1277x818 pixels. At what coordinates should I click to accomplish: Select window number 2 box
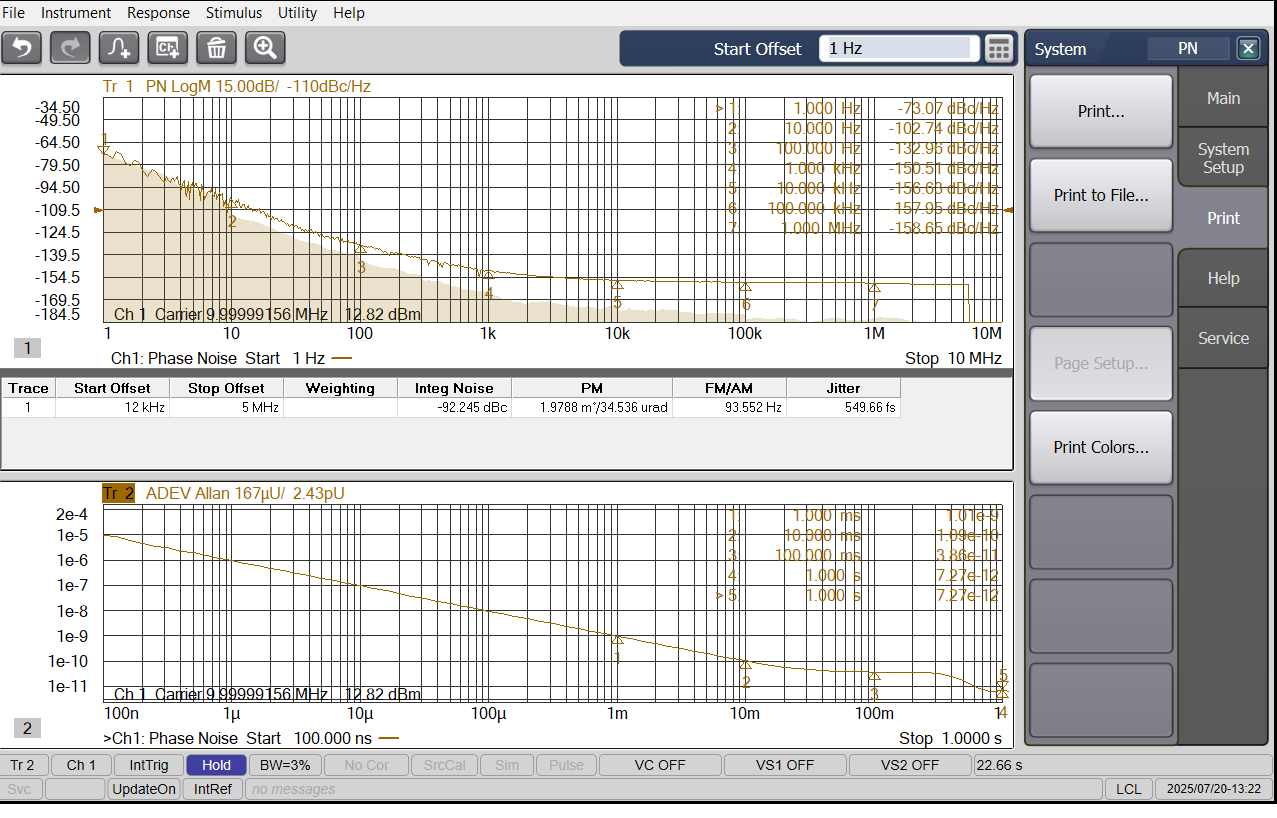pos(28,728)
